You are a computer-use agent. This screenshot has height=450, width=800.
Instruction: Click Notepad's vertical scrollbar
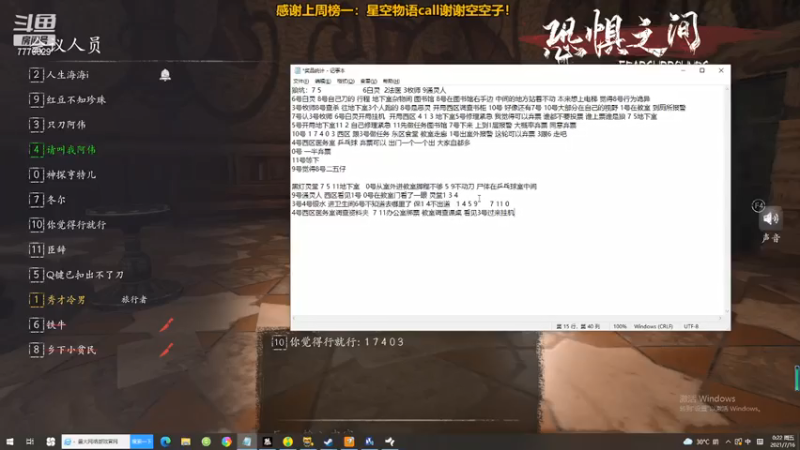727,199
